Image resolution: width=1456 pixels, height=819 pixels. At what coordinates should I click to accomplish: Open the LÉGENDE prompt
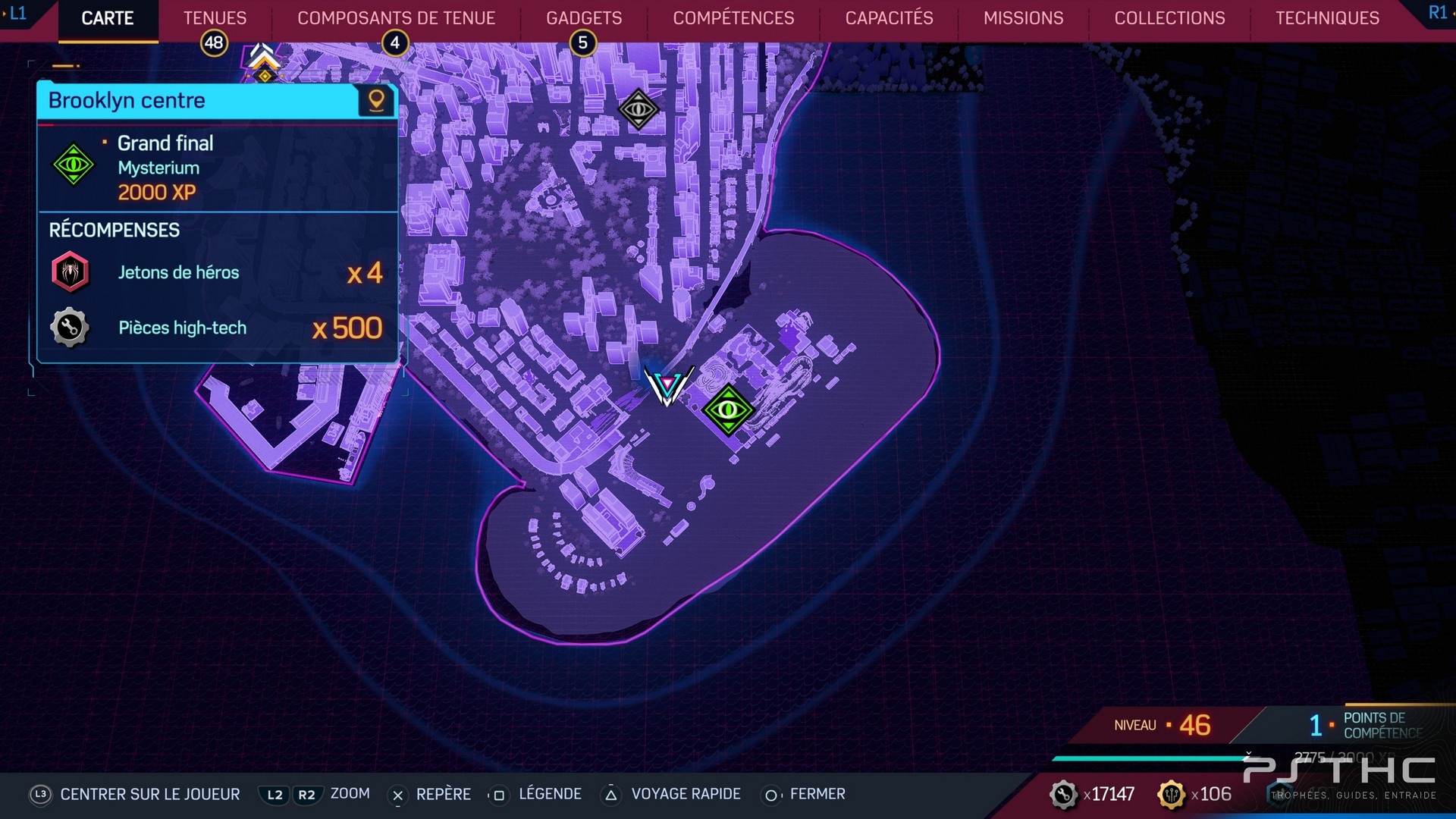click(x=551, y=794)
